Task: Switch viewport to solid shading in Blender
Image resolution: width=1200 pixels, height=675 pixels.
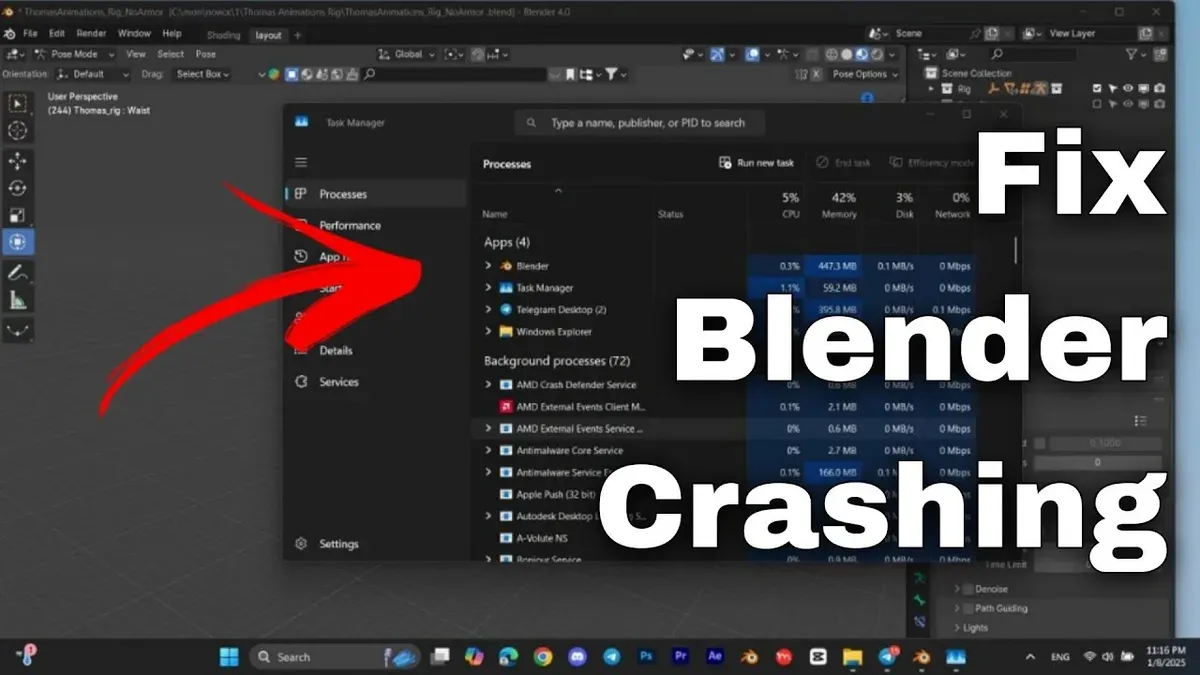Action: pyautogui.click(x=847, y=54)
